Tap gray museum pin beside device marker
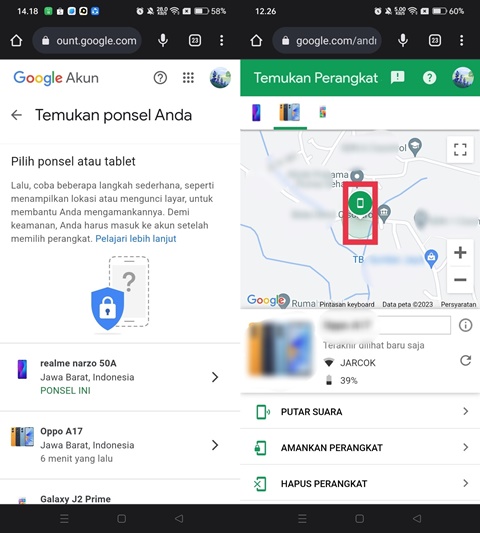The width and height of the screenshot is (480, 533). coord(384,213)
